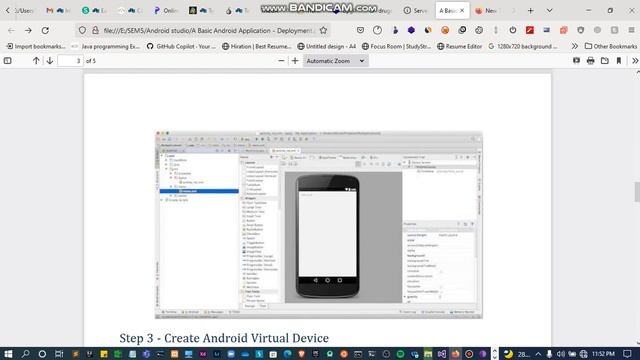This screenshot has width=640, height=360.
Task: Open the Automatic Zoom dropdown
Action: [x=336, y=61]
